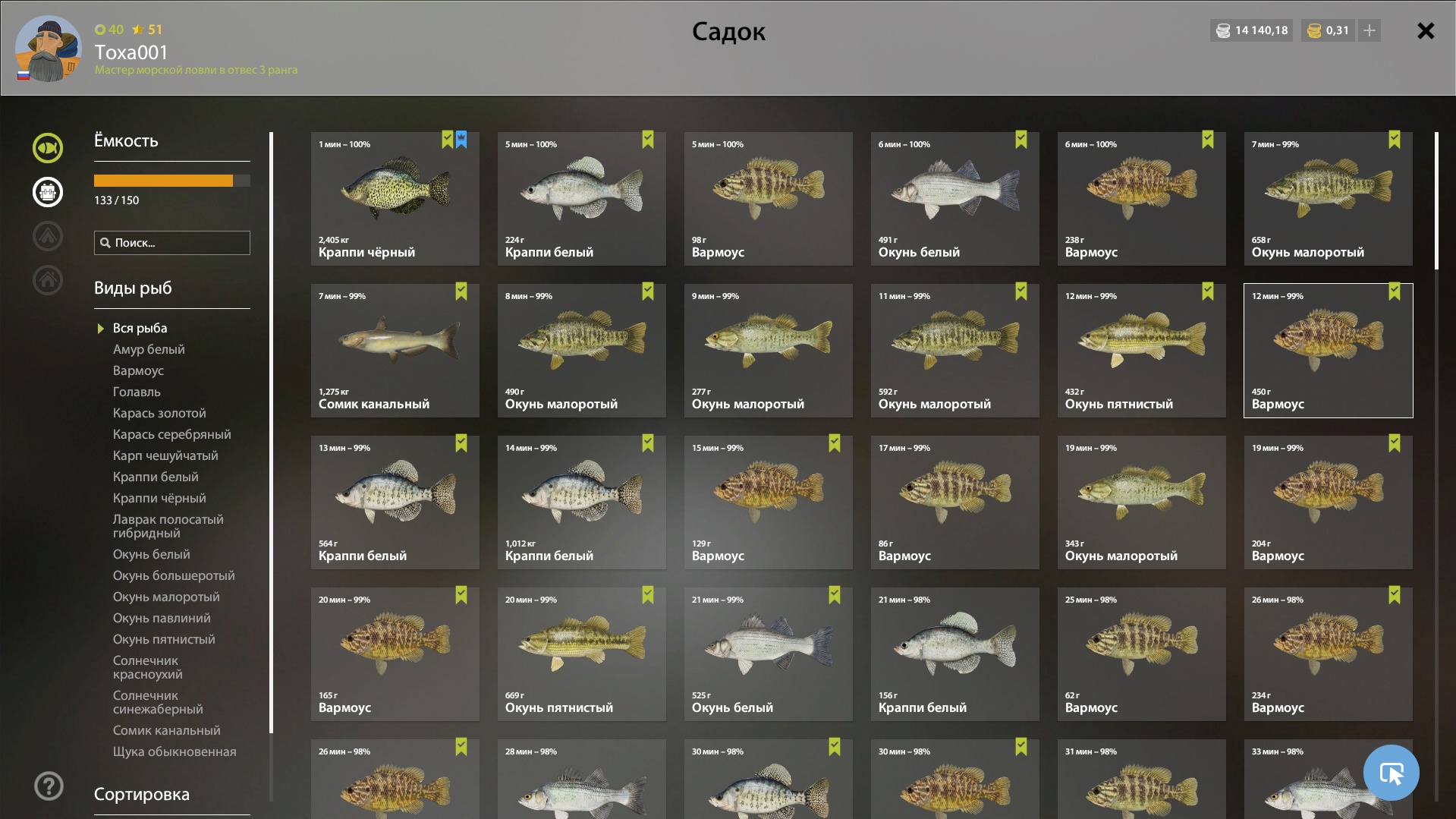Select the cooler box sidebar icon
Image resolution: width=1456 pixels, height=819 pixels.
tap(48, 192)
